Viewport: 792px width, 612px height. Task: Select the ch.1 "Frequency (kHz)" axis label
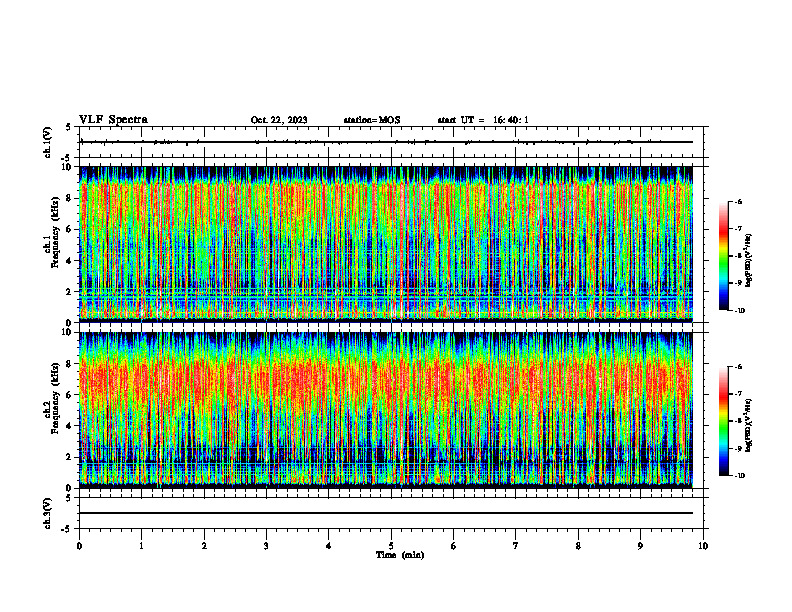53,232
